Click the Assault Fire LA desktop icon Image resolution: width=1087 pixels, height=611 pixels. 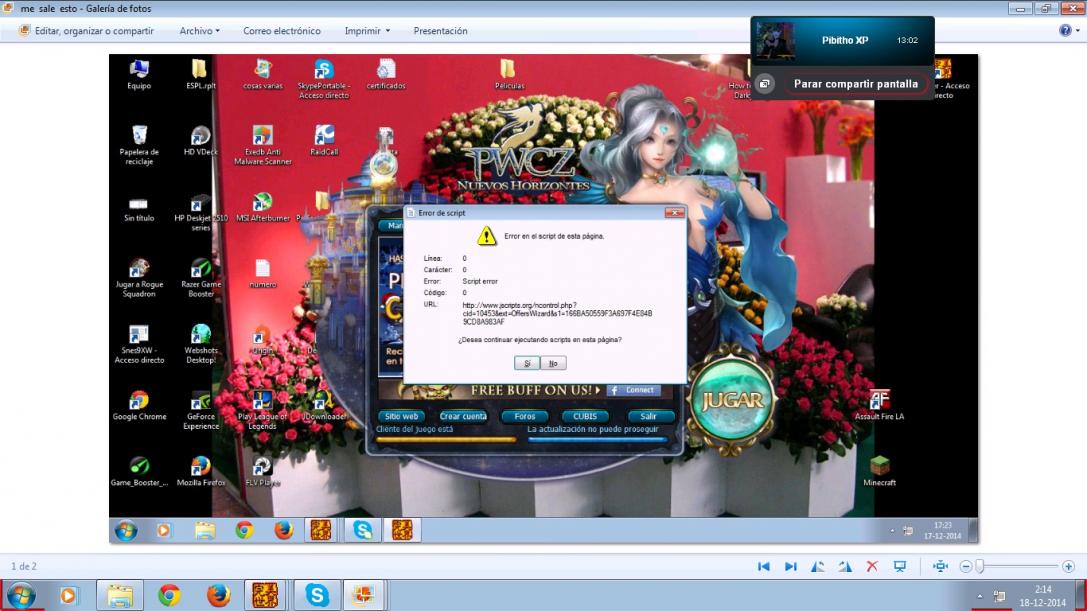point(879,405)
